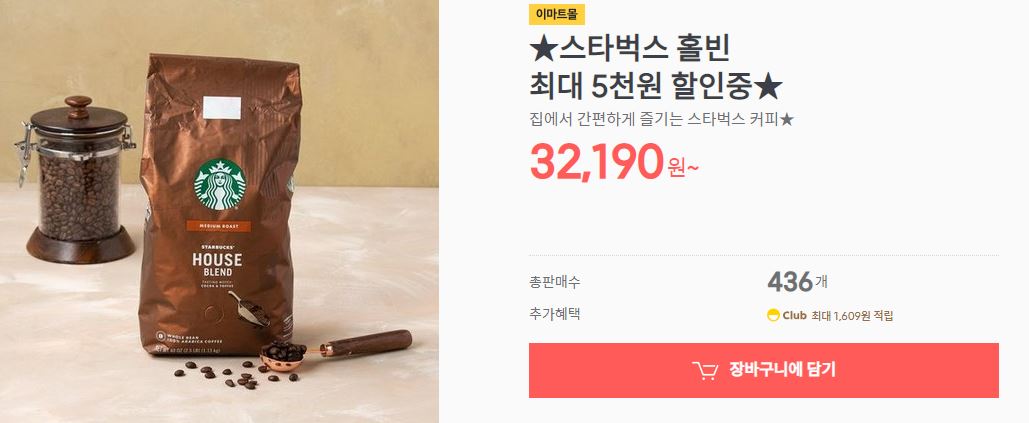Click the Club label text
Viewport: 1029px width, 423px height.
(x=794, y=315)
